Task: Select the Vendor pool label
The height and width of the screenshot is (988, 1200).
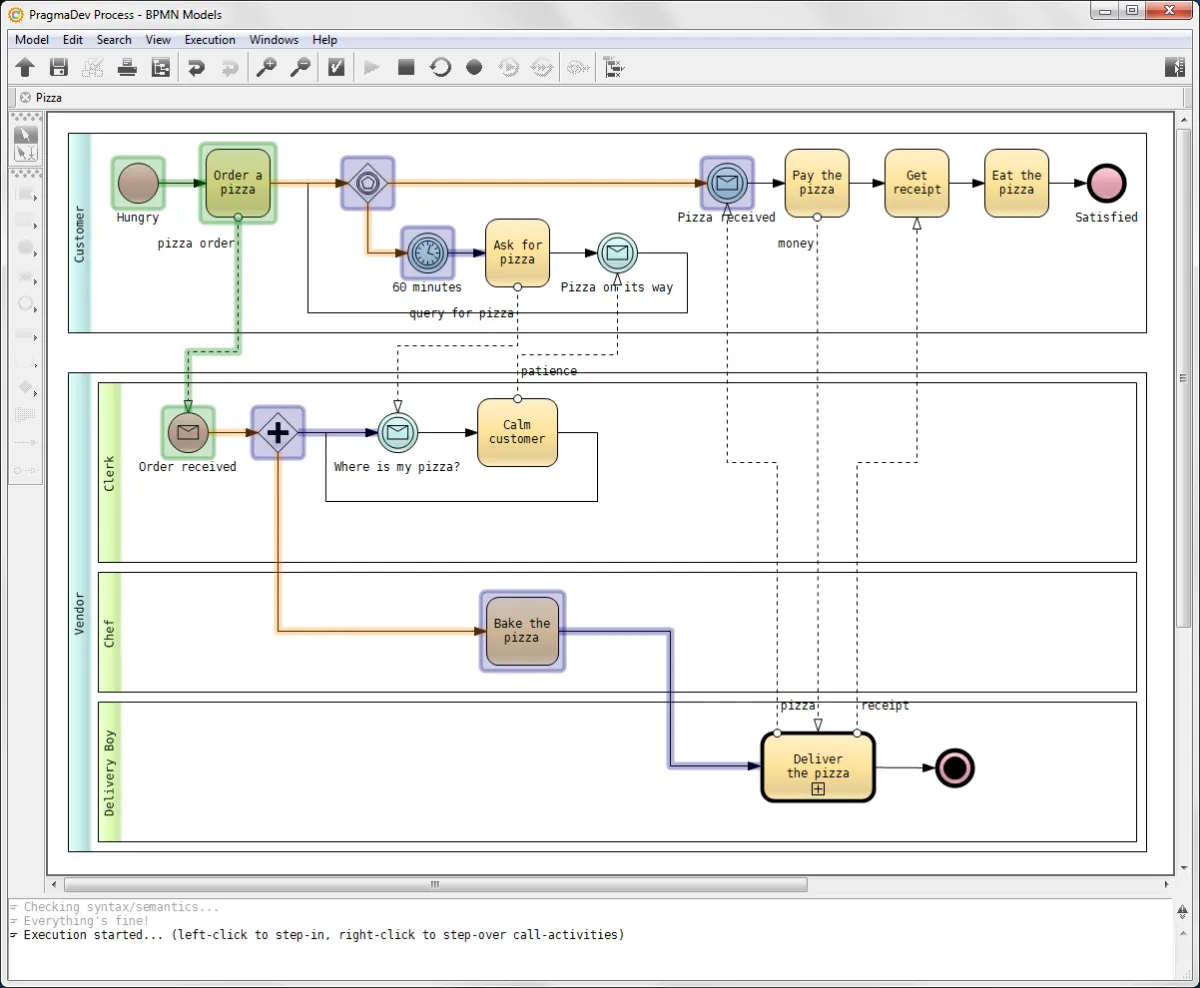Action: [x=80, y=612]
